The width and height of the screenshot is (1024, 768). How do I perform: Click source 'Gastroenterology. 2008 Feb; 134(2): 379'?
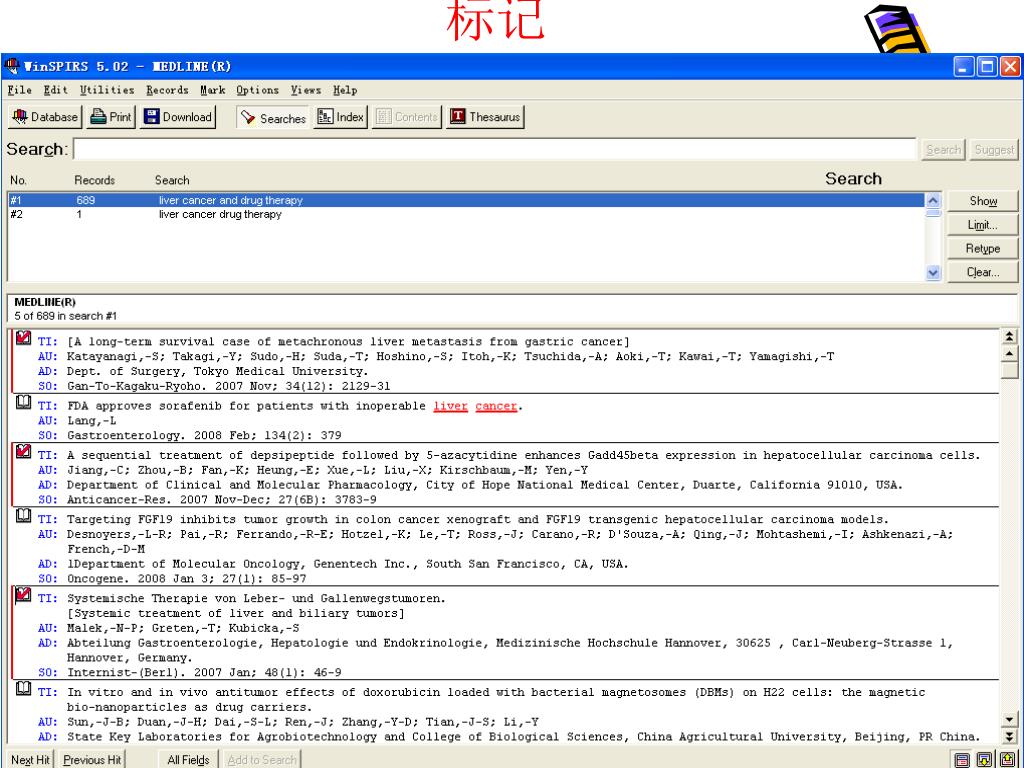[204, 436]
